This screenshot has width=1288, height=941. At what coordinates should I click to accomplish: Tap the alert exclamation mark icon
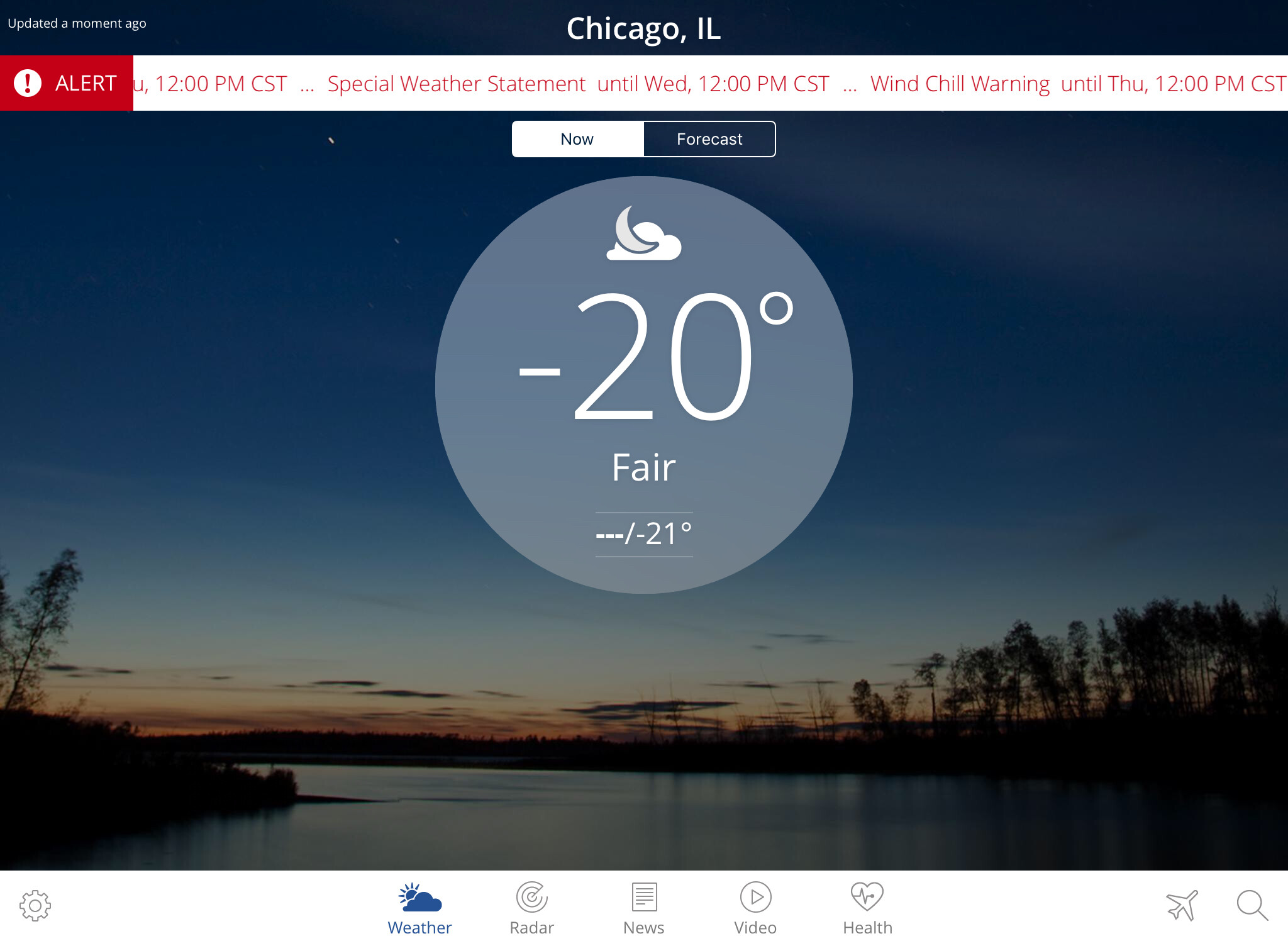pos(28,83)
